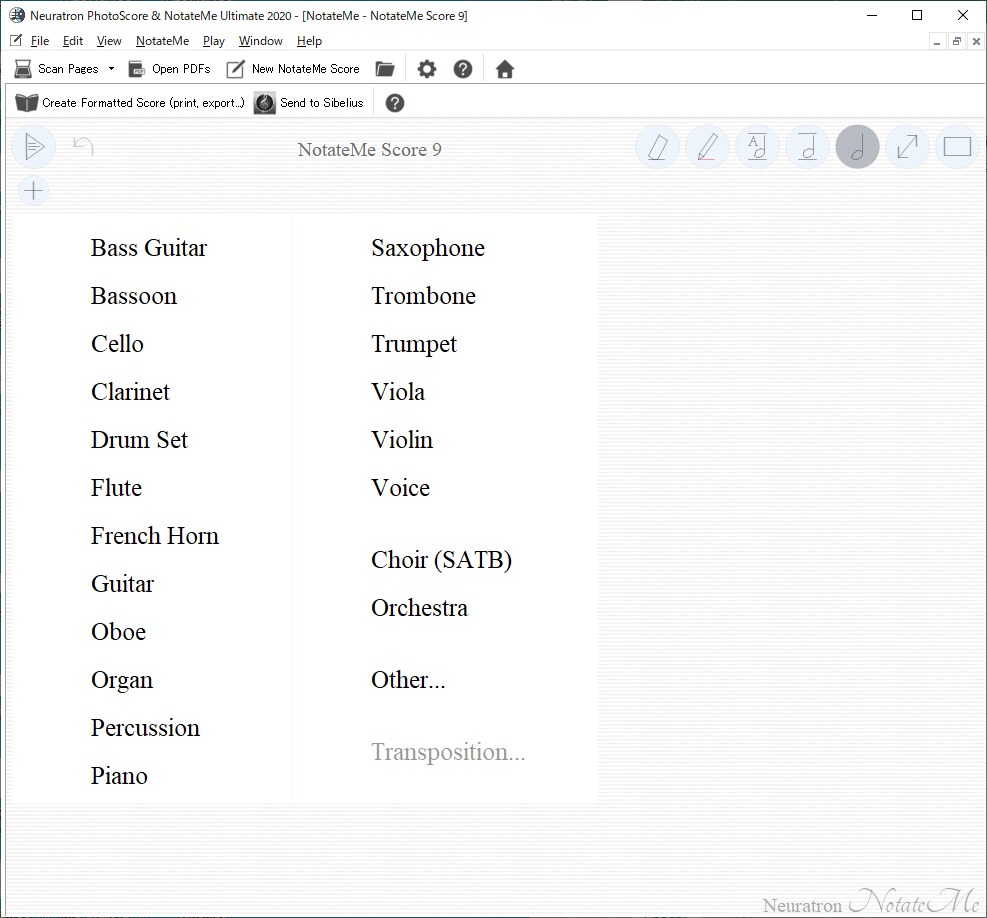Screen dimensions: 987x918
Task: Minimize the inner document window
Action: coord(937,42)
